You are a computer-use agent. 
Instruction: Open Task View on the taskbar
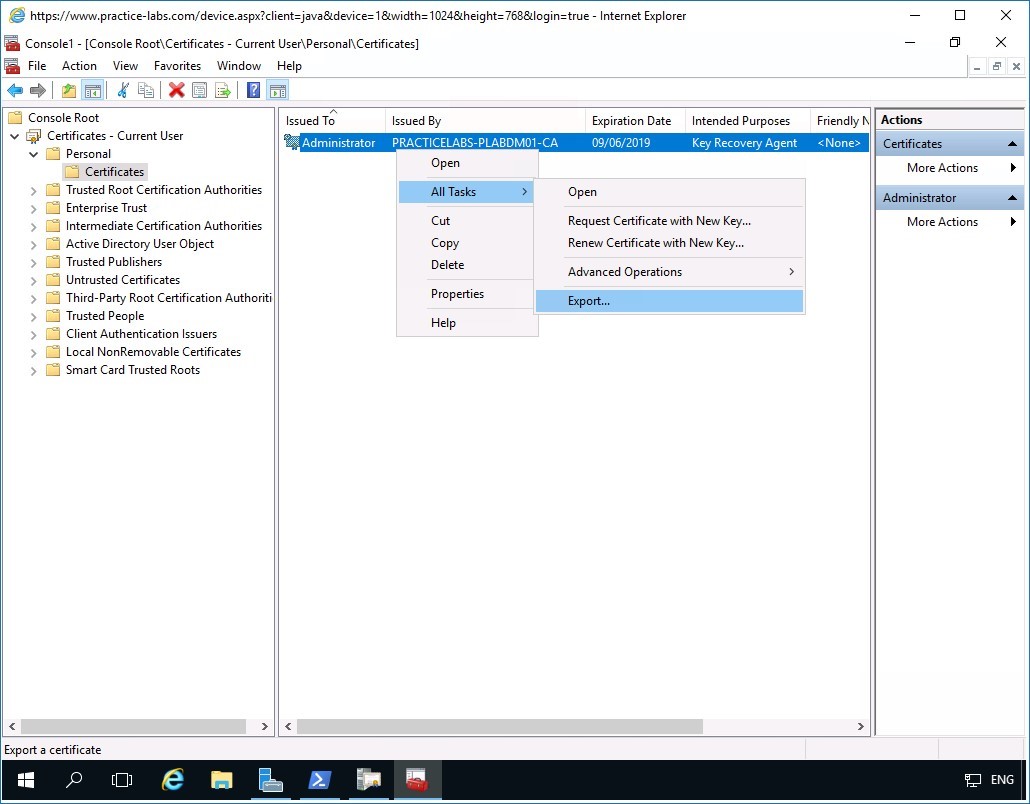[122, 780]
